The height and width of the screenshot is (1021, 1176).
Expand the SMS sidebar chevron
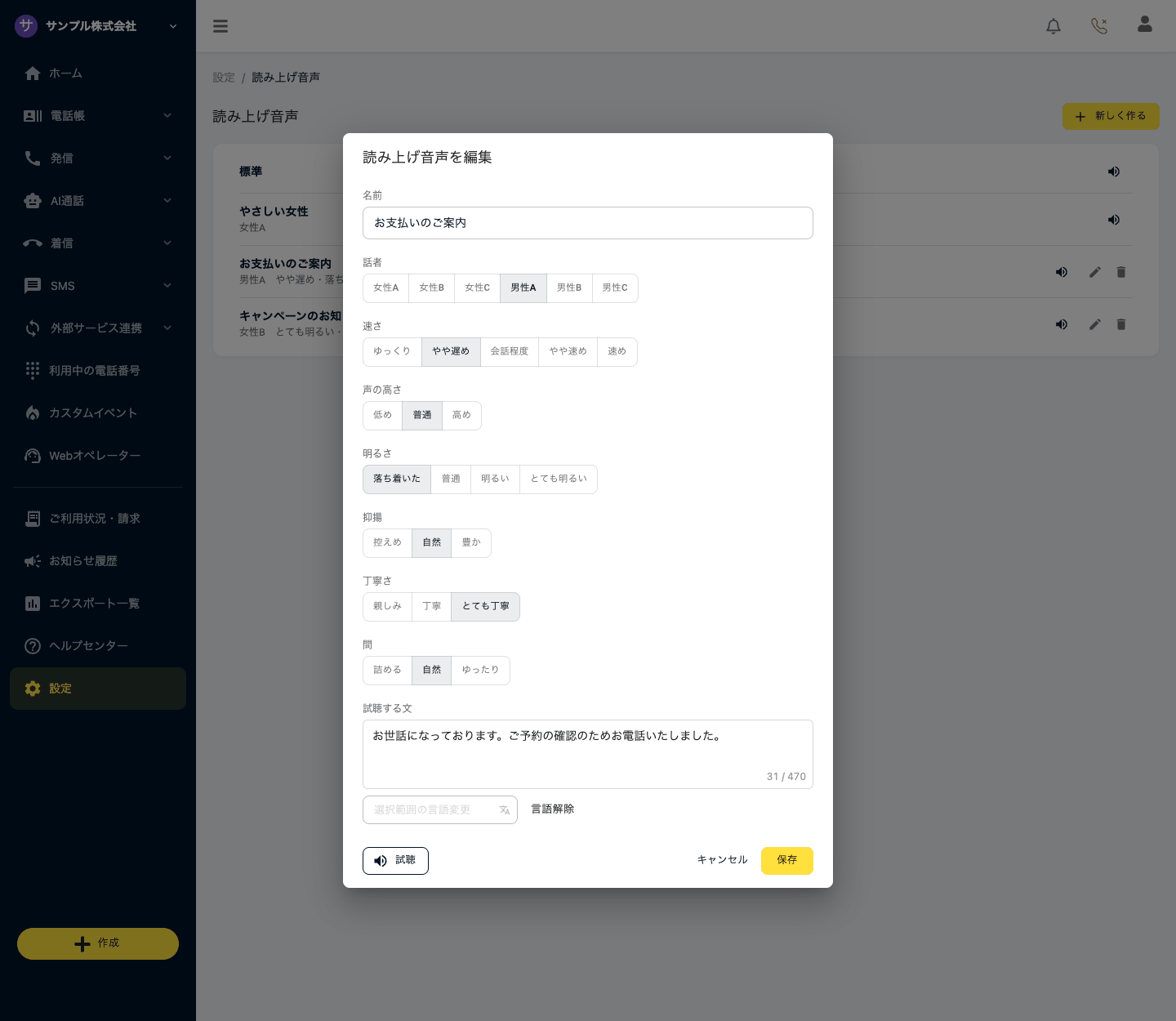pos(167,286)
